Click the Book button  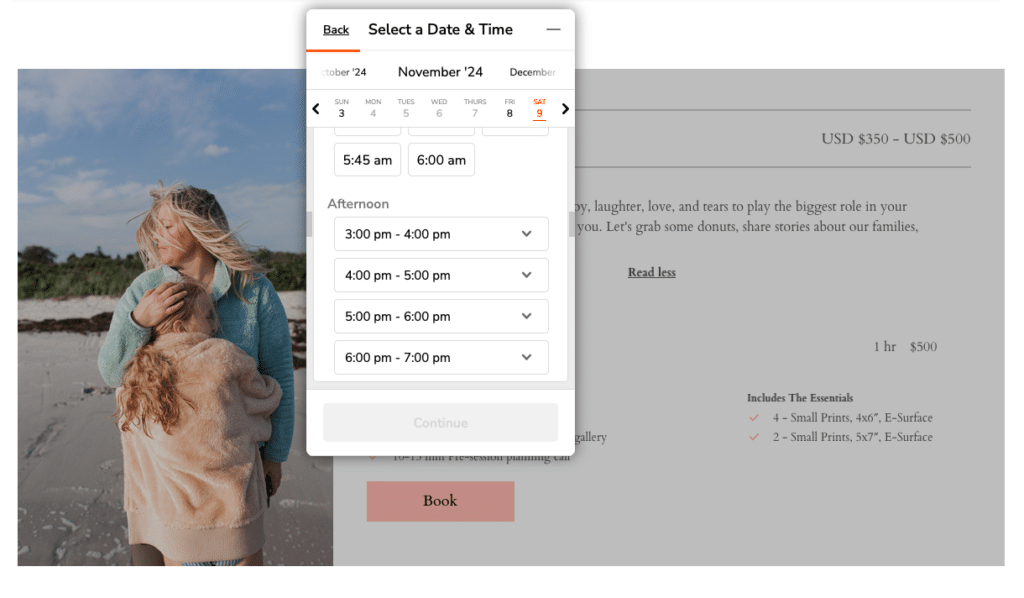pyautogui.click(x=440, y=501)
